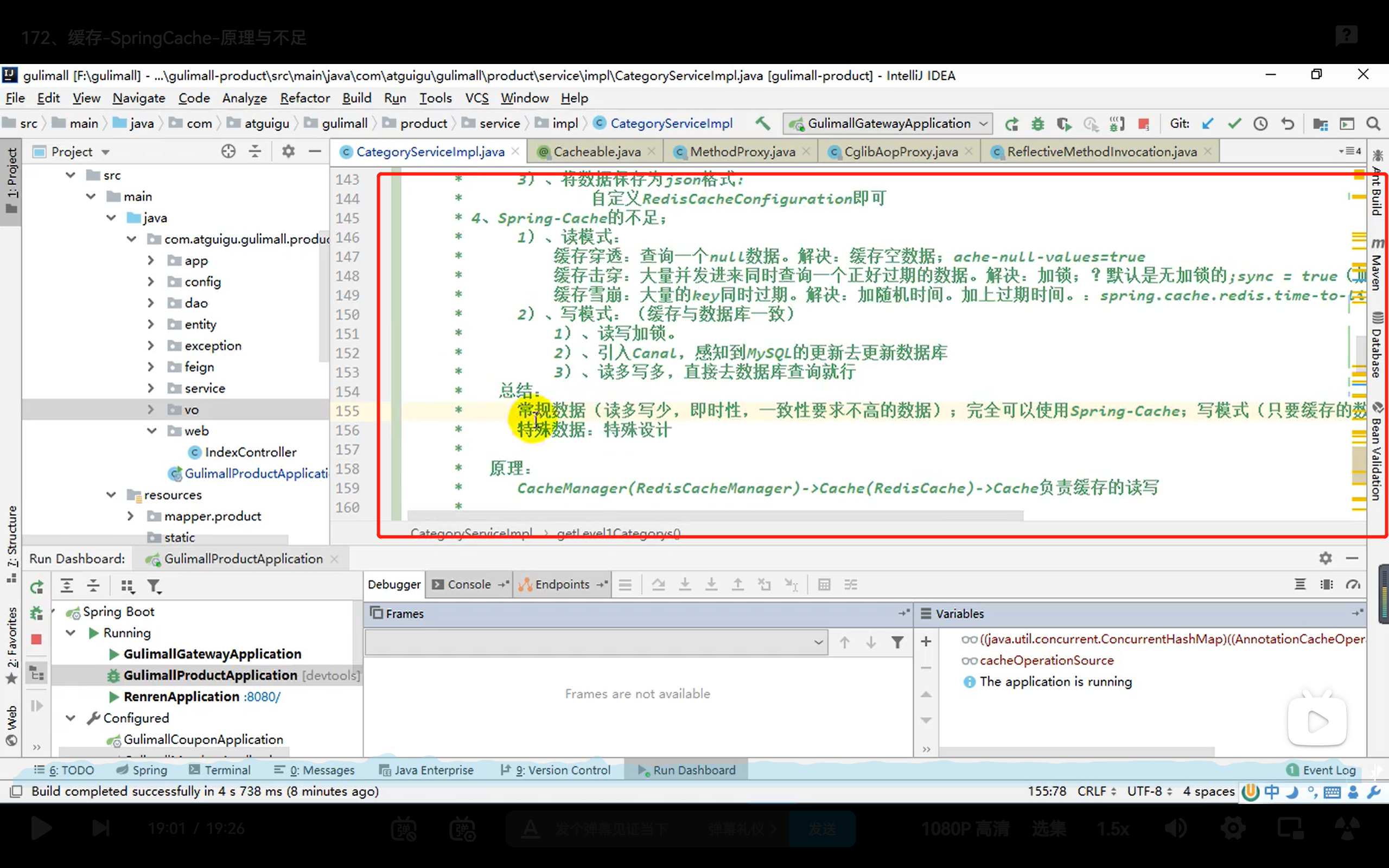Screen dimensions: 1389x868
Task: Click the Debug bug icon in toolbar
Action: click(1037, 124)
